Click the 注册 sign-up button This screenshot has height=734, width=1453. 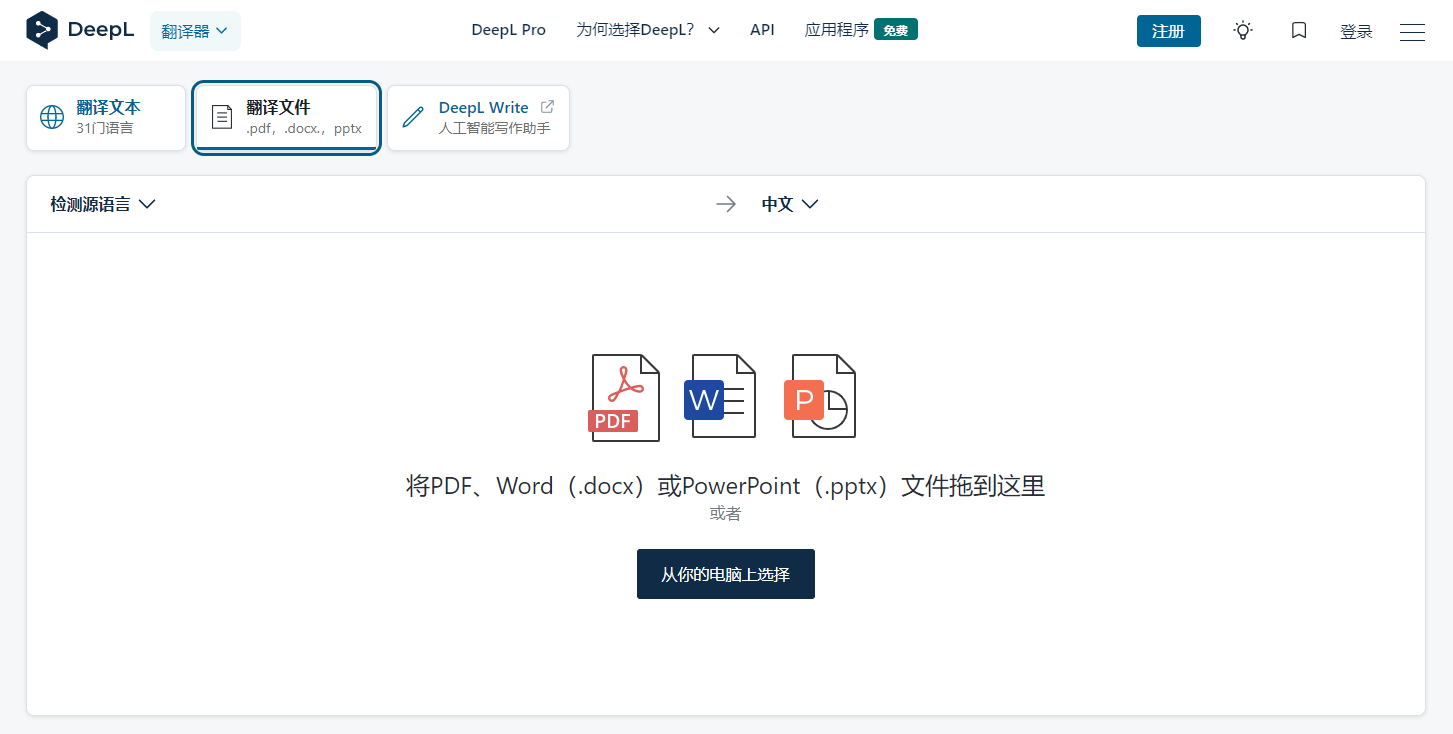coord(1168,31)
